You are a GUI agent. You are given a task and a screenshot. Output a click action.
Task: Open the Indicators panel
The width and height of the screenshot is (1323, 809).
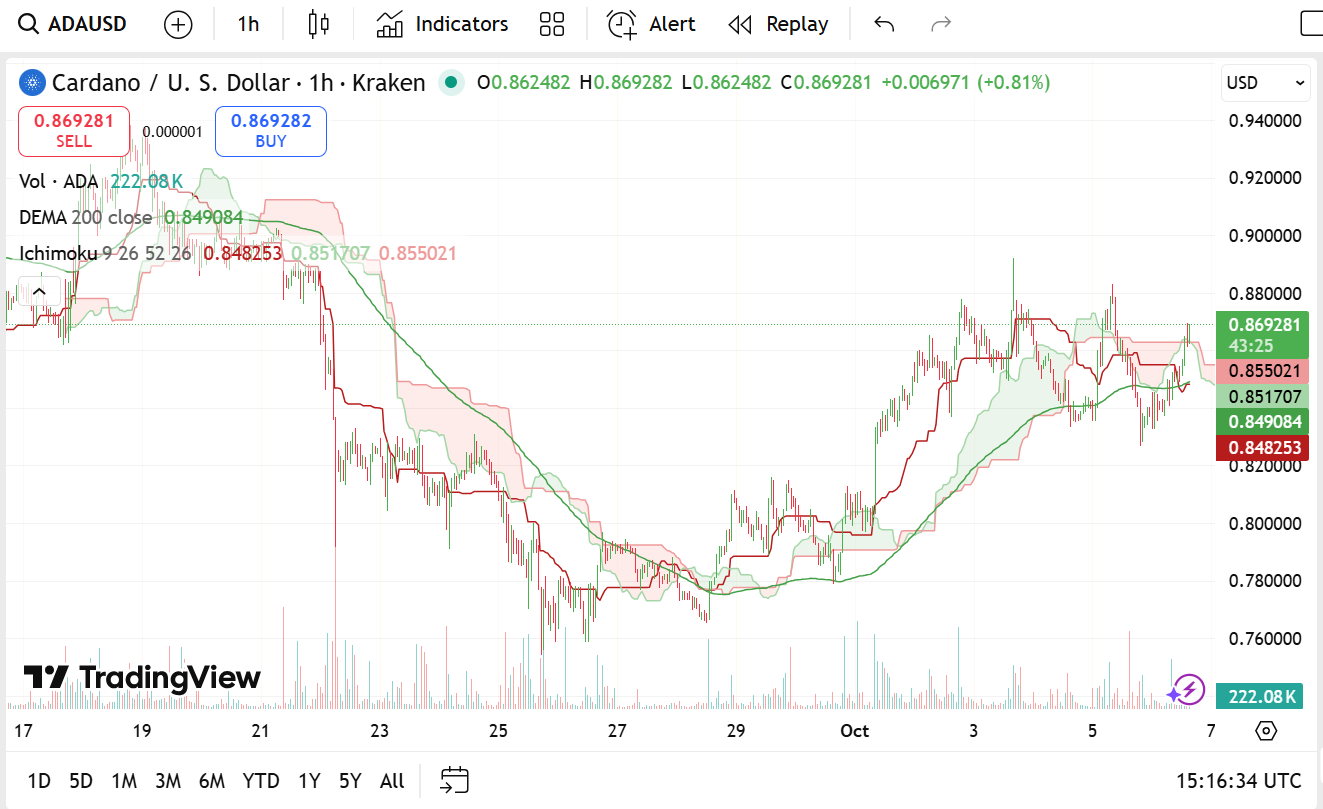click(442, 24)
